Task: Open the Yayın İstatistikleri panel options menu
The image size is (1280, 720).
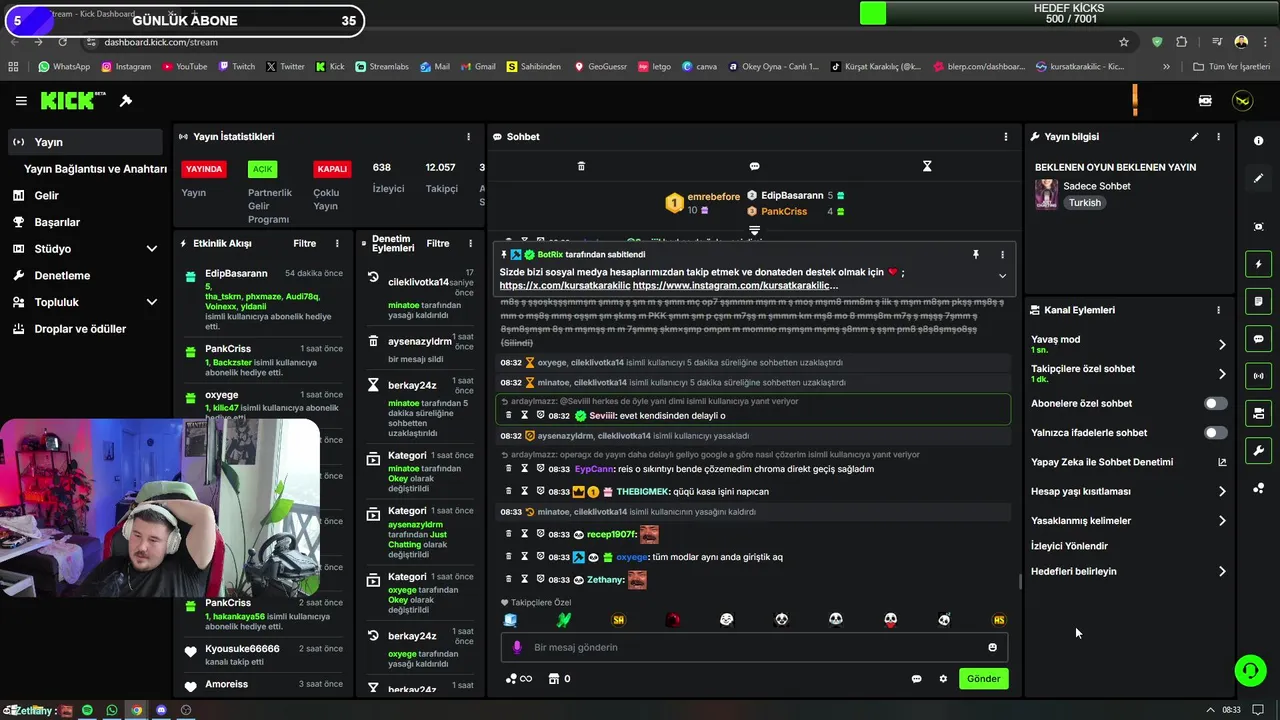Action: tap(468, 137)
